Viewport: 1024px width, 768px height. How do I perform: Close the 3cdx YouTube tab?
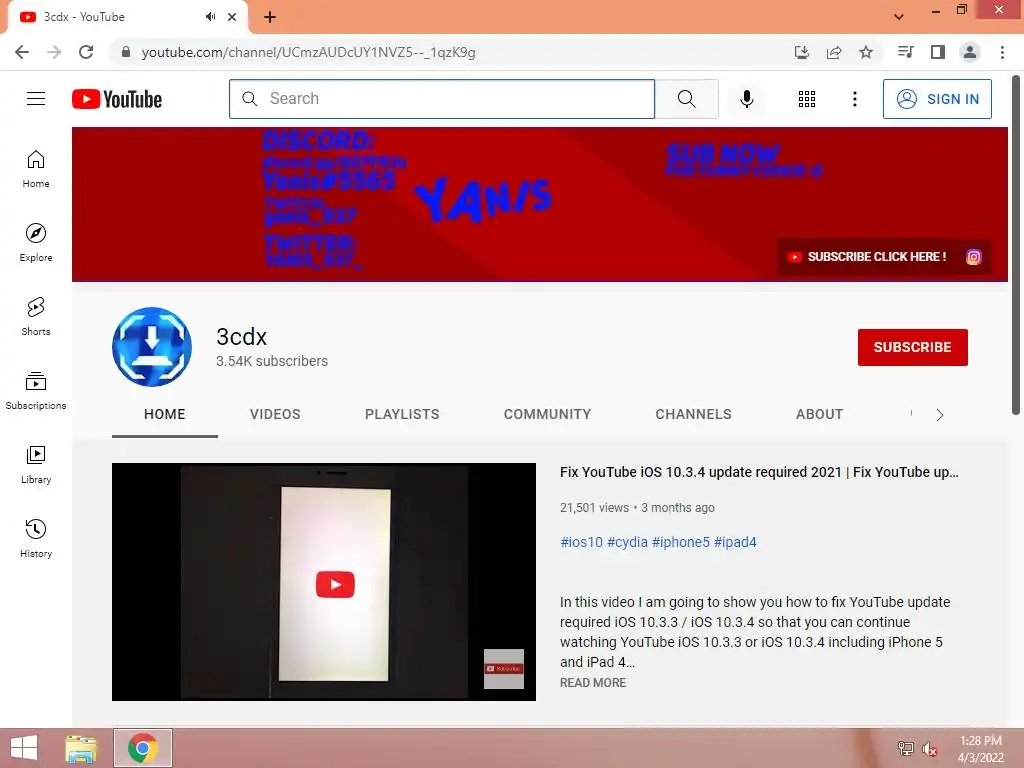pos(232,17)
